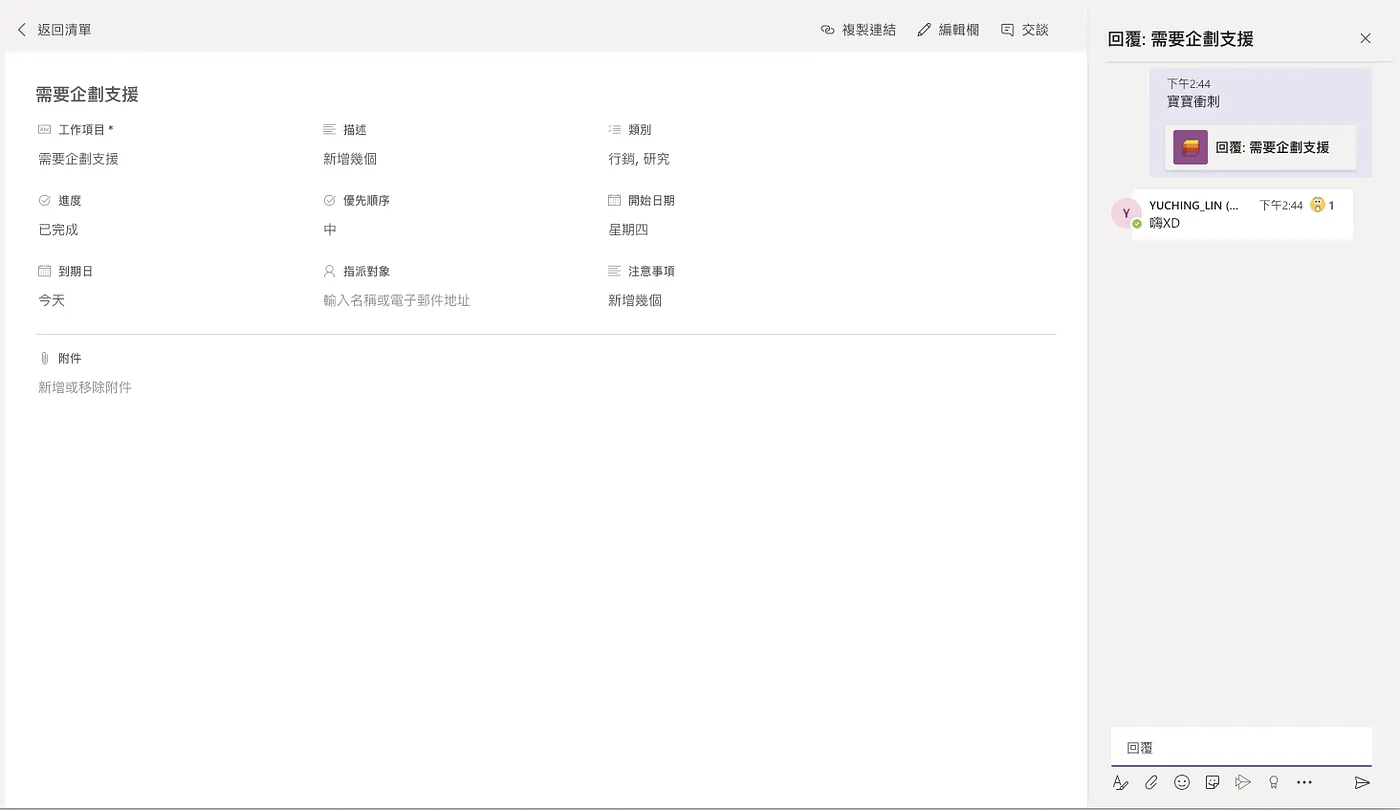The width and height of the screenshot is (1400, 810).
Task: Click the 回覆 reply input box
Action: click(1241, 747)
